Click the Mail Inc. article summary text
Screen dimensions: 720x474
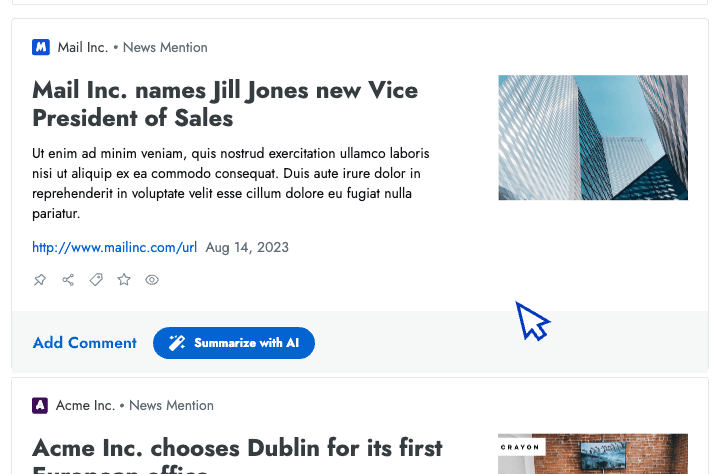tap(231, 183)
